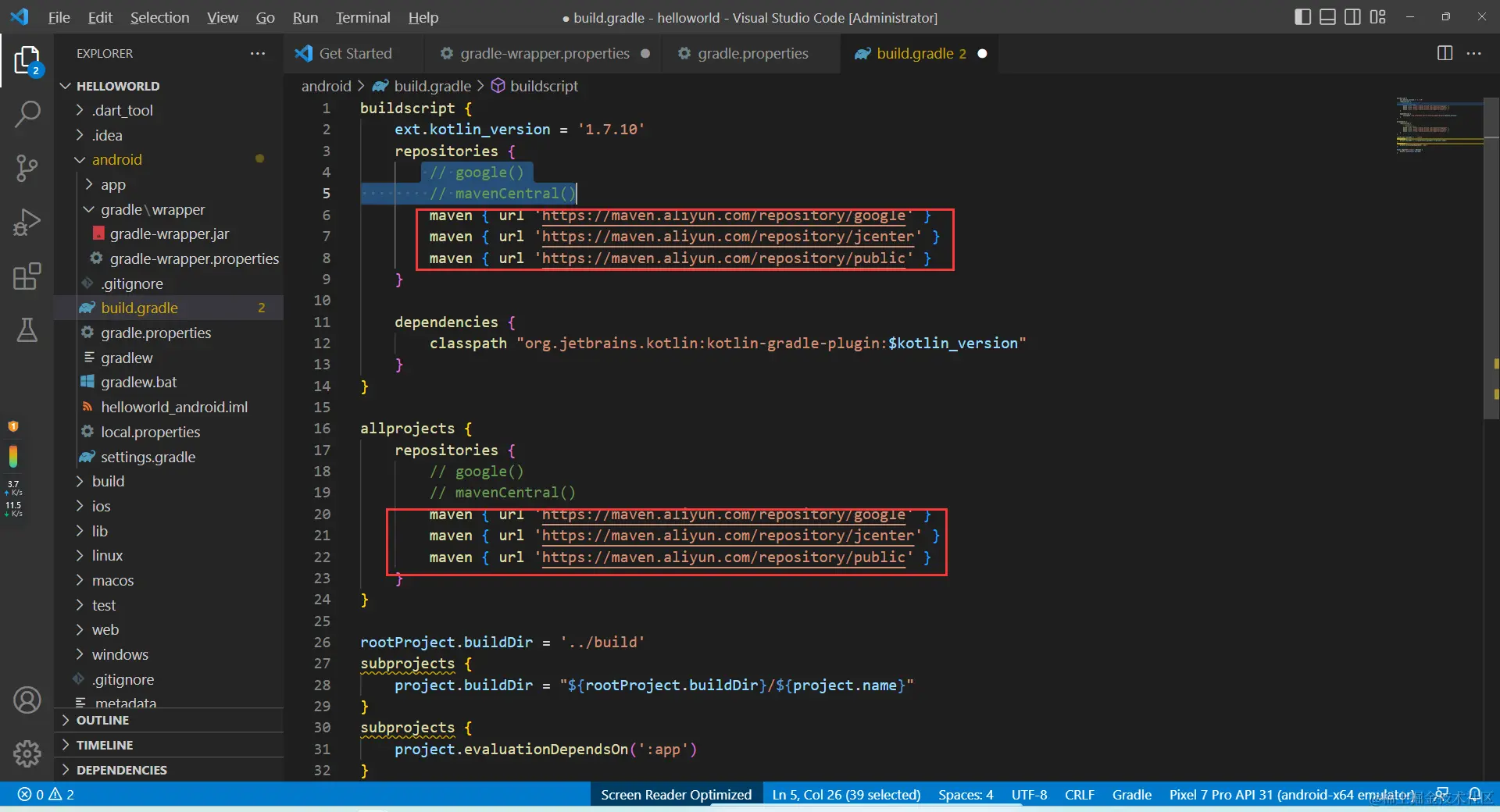Click the android breadcrumb
This screenshot has width=1500, height=812.
click(x=326, y=86)
